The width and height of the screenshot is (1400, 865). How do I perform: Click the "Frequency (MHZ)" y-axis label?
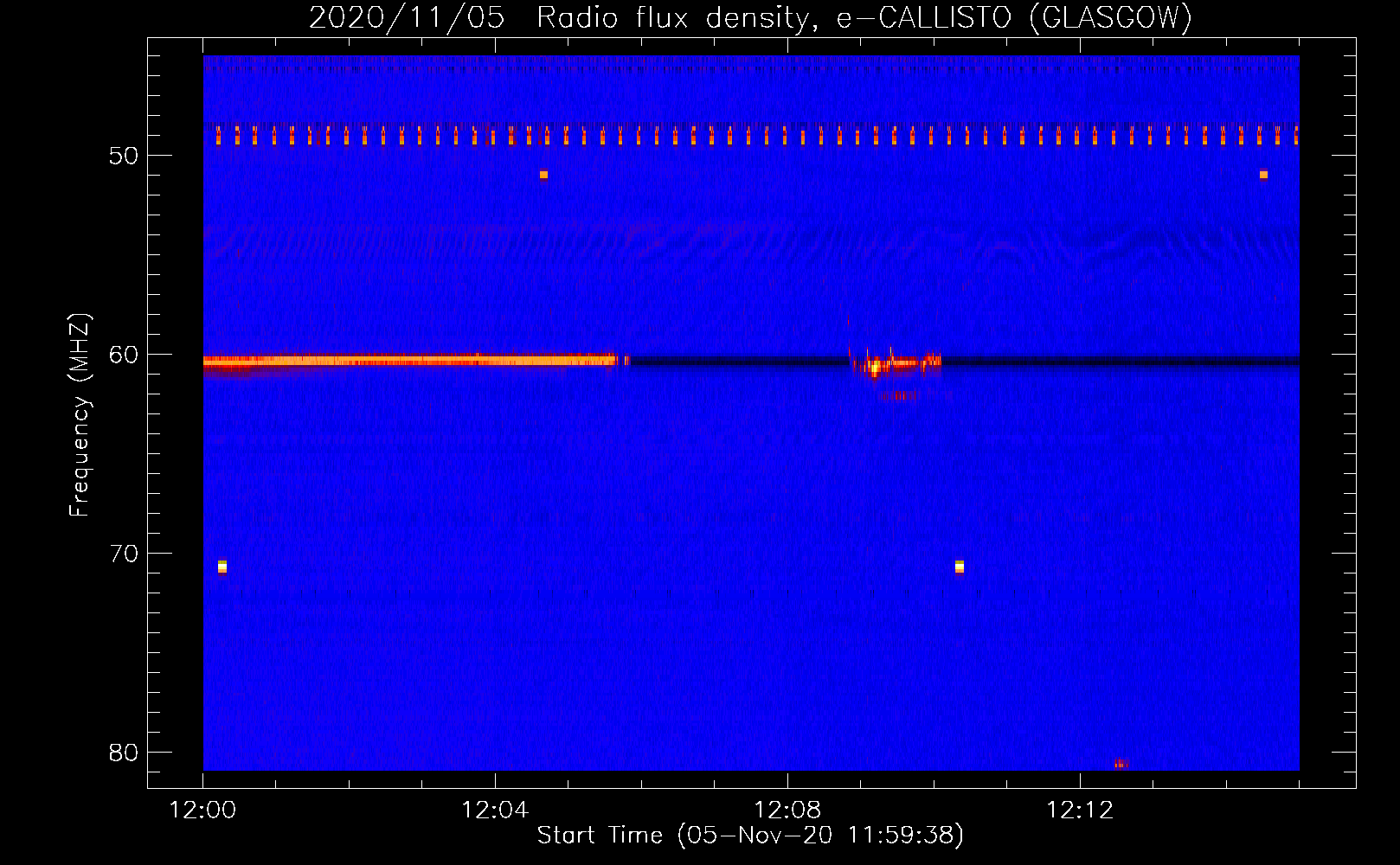coord(80,415)
